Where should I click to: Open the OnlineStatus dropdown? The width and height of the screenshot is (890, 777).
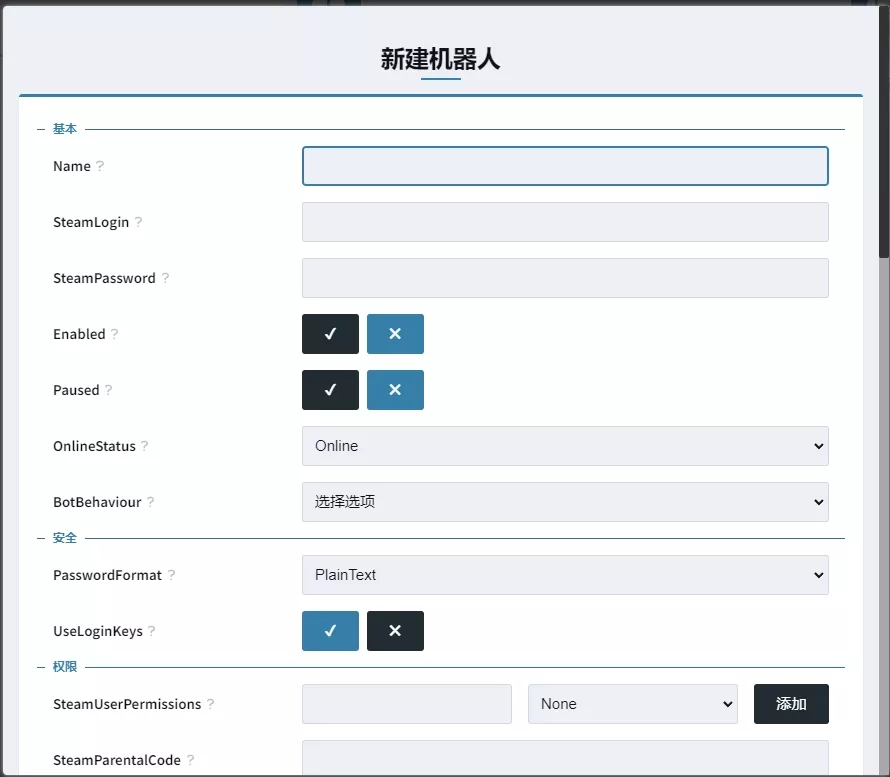coord(565,446)
